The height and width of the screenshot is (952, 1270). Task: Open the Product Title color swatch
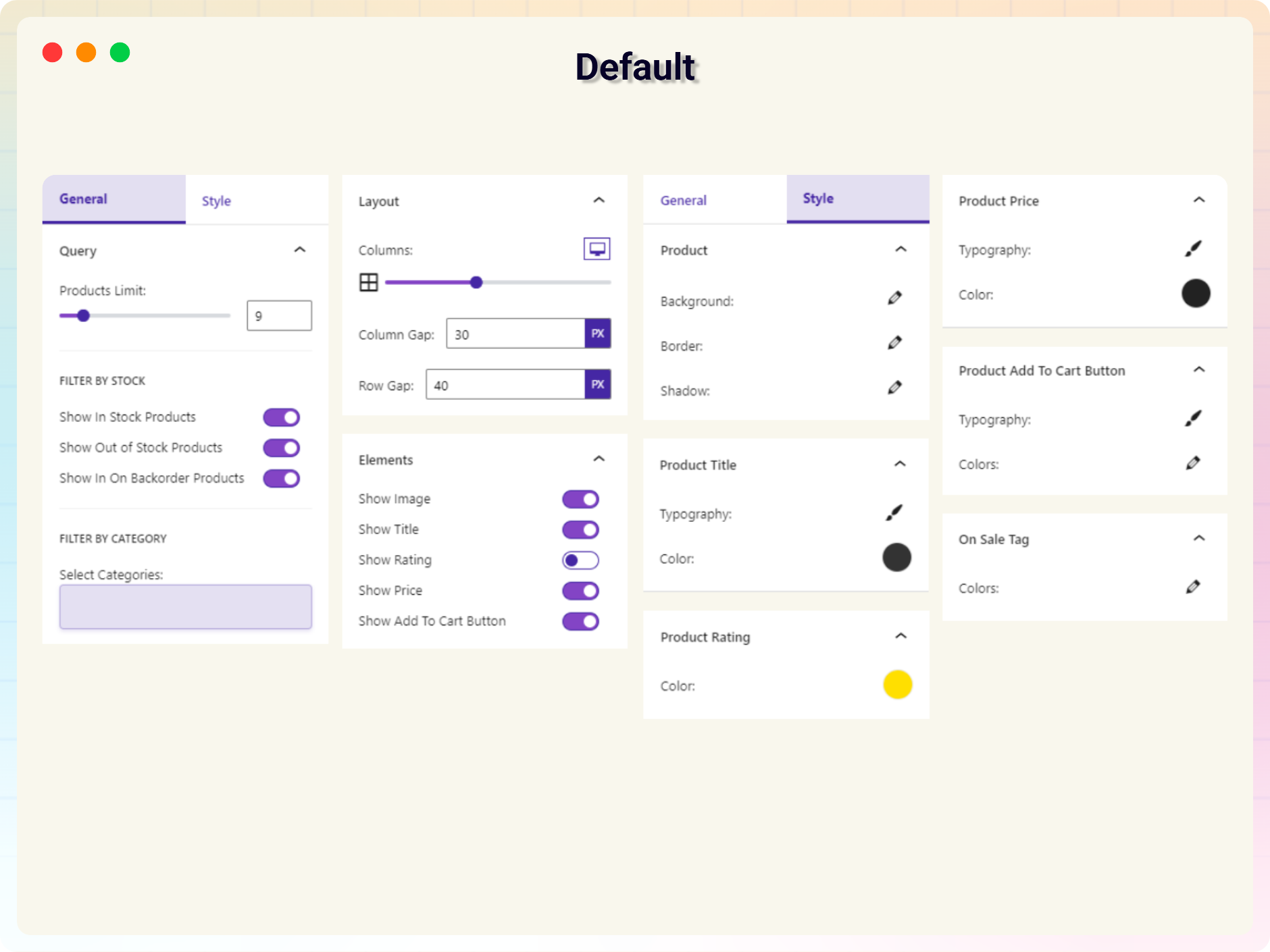(x=897, y=558)
